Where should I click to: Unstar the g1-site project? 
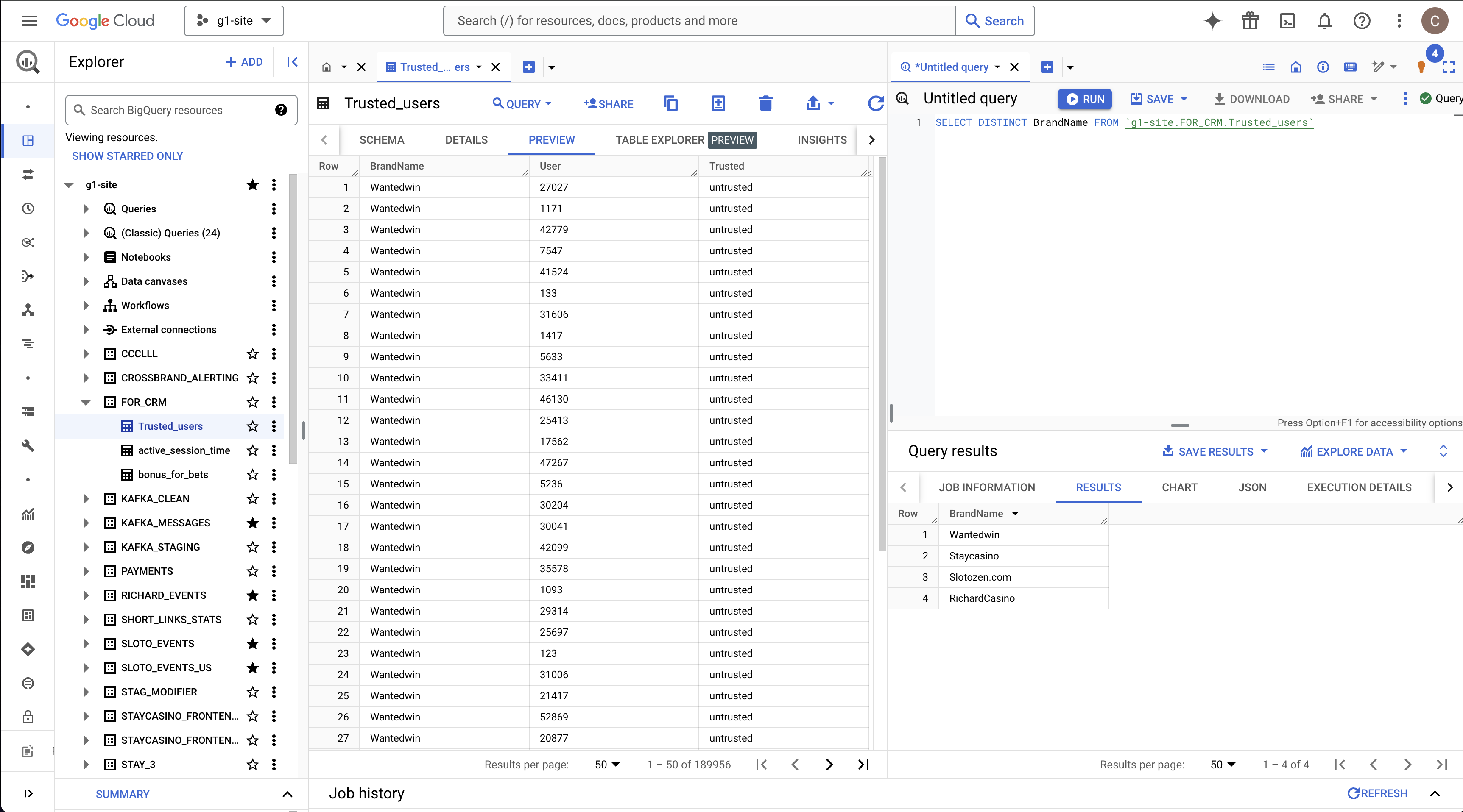click(x=253, y=184)
